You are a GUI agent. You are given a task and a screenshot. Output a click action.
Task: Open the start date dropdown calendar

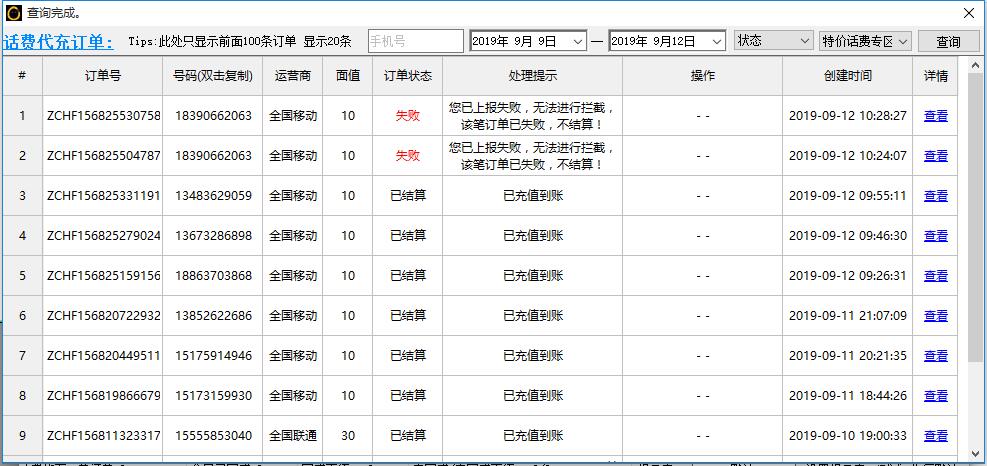pos(578,42)
